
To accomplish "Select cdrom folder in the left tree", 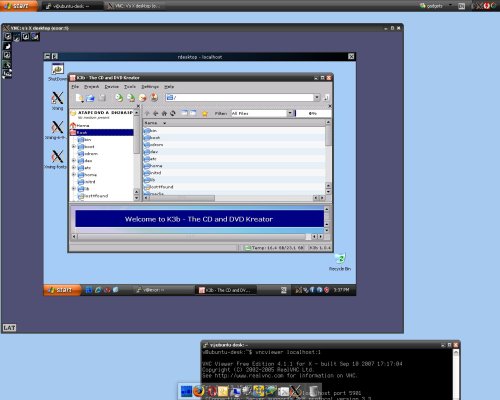I will tap(87, 154).
